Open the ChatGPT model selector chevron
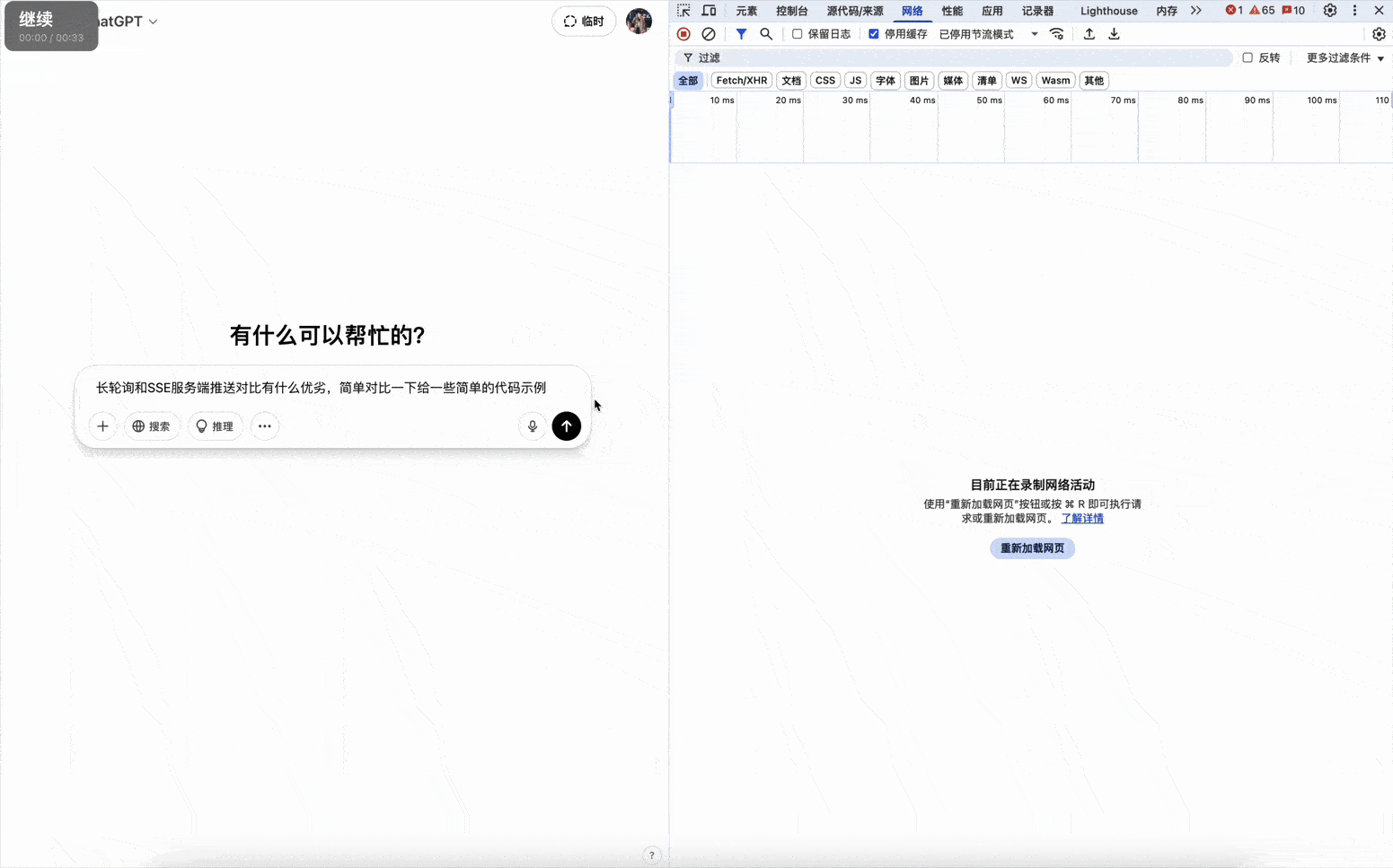The height and width of the screenshot is (868, 1393). (x=154, y=21)
